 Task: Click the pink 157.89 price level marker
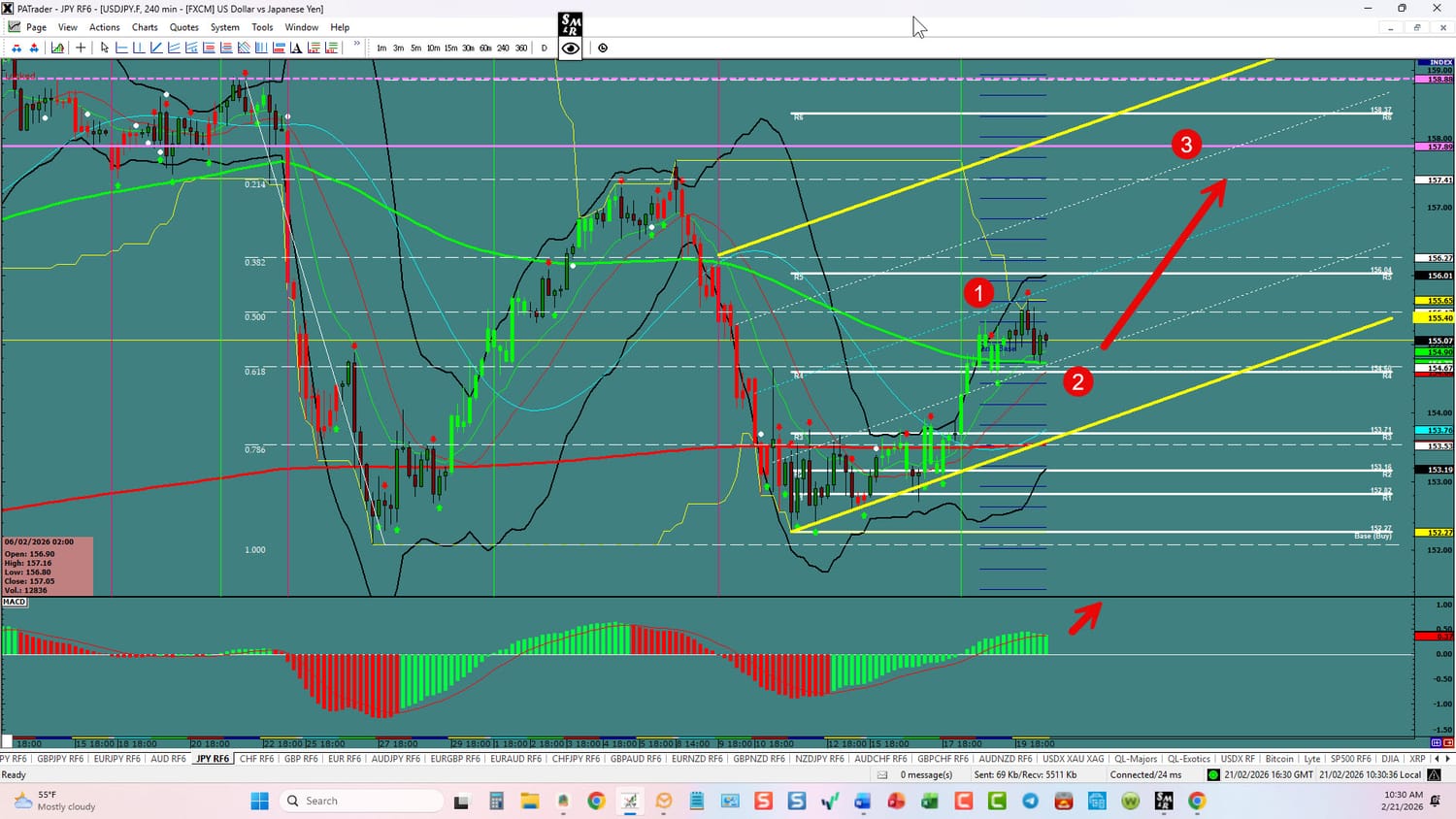pos(1439,147)
